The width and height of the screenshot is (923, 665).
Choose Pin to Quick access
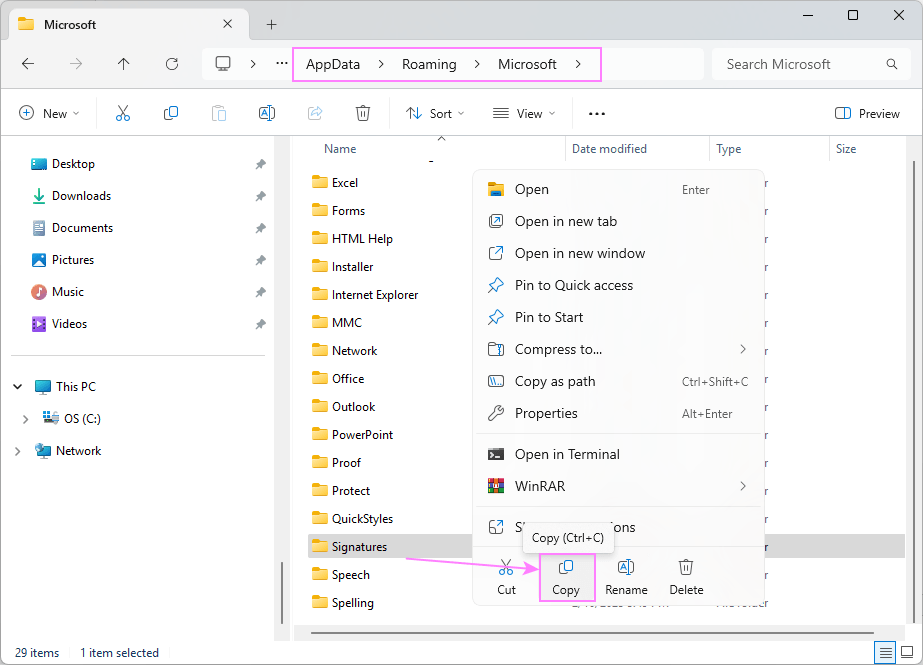618,285
